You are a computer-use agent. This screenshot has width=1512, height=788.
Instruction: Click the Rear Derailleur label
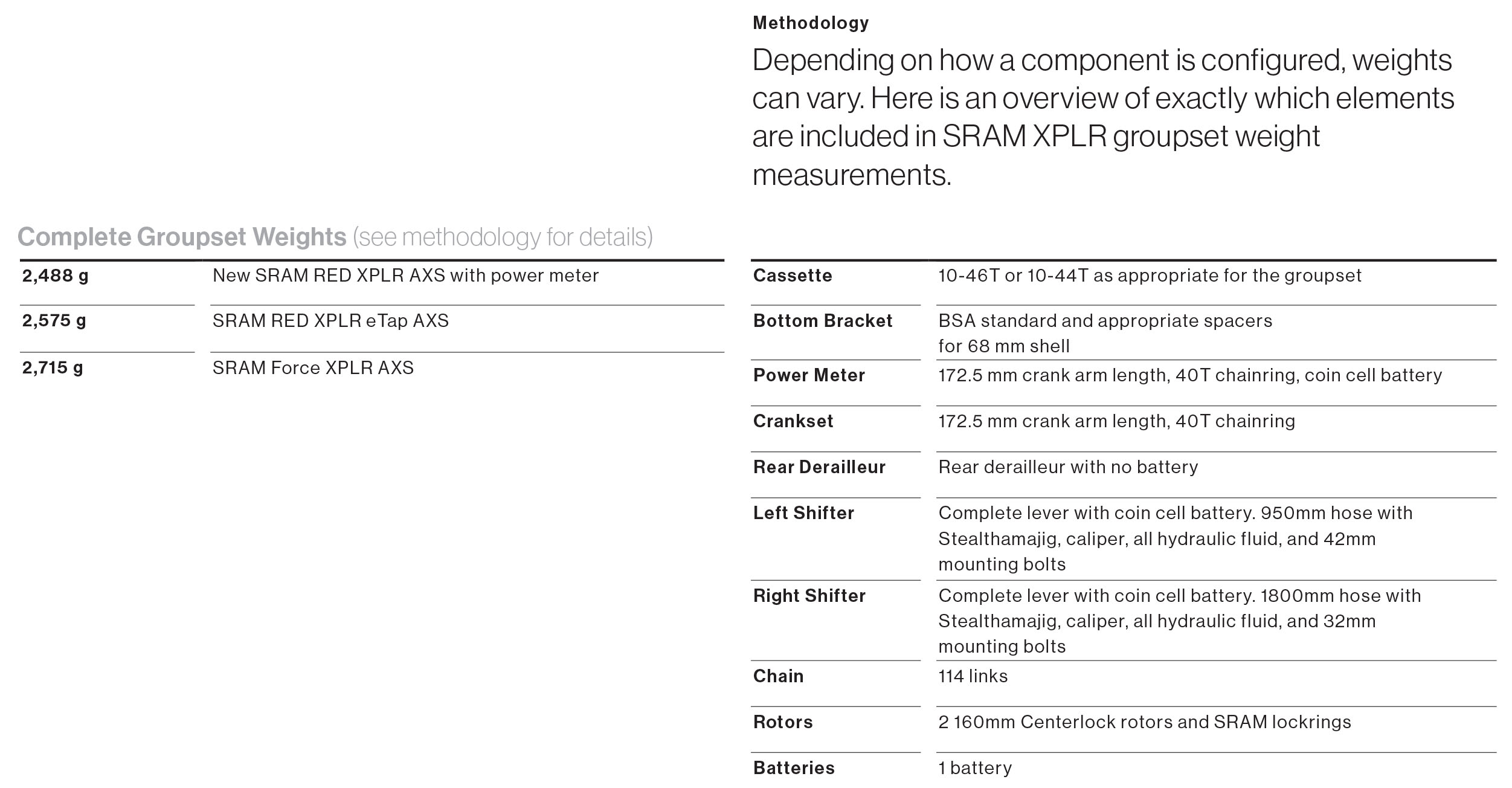pos(819,467)
